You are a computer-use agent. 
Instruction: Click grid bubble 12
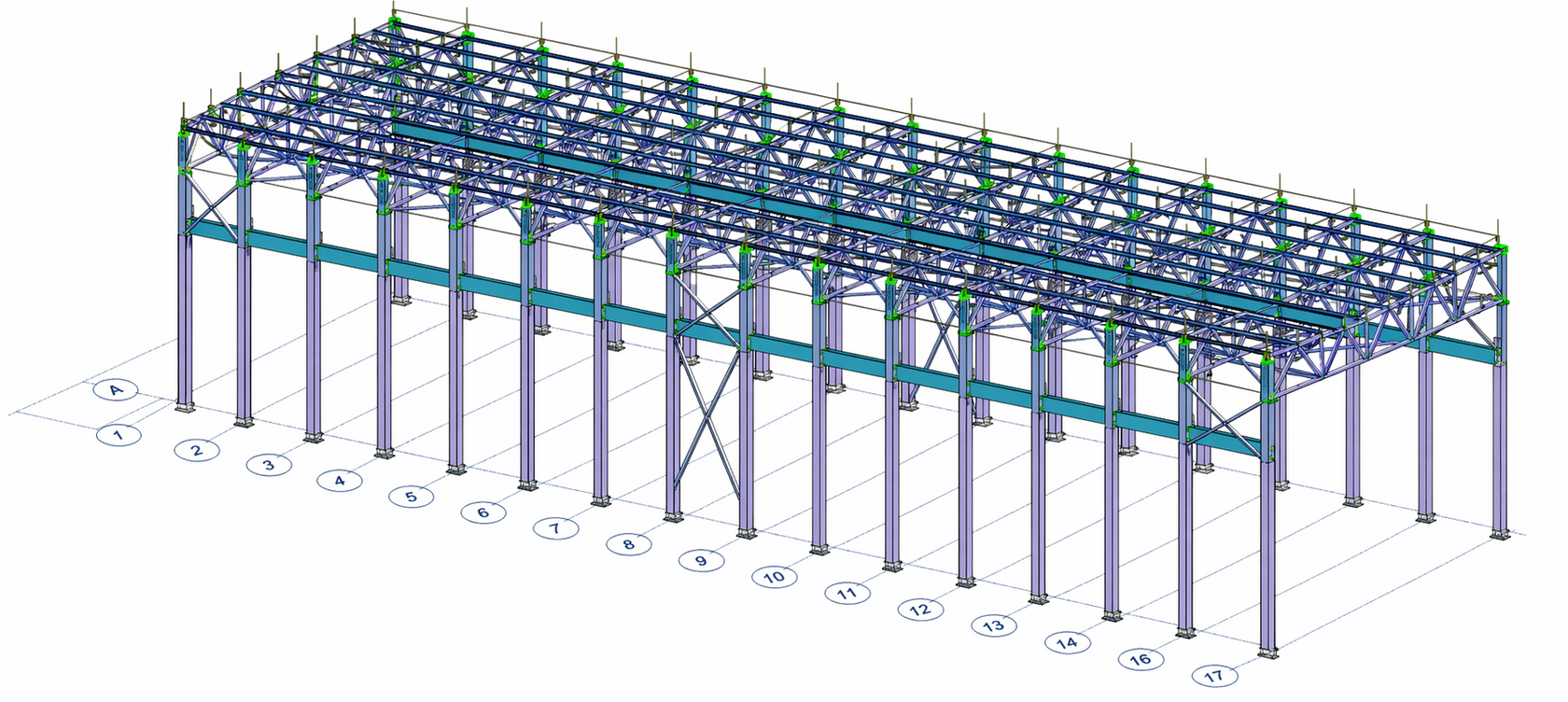(x=921, y=610)
